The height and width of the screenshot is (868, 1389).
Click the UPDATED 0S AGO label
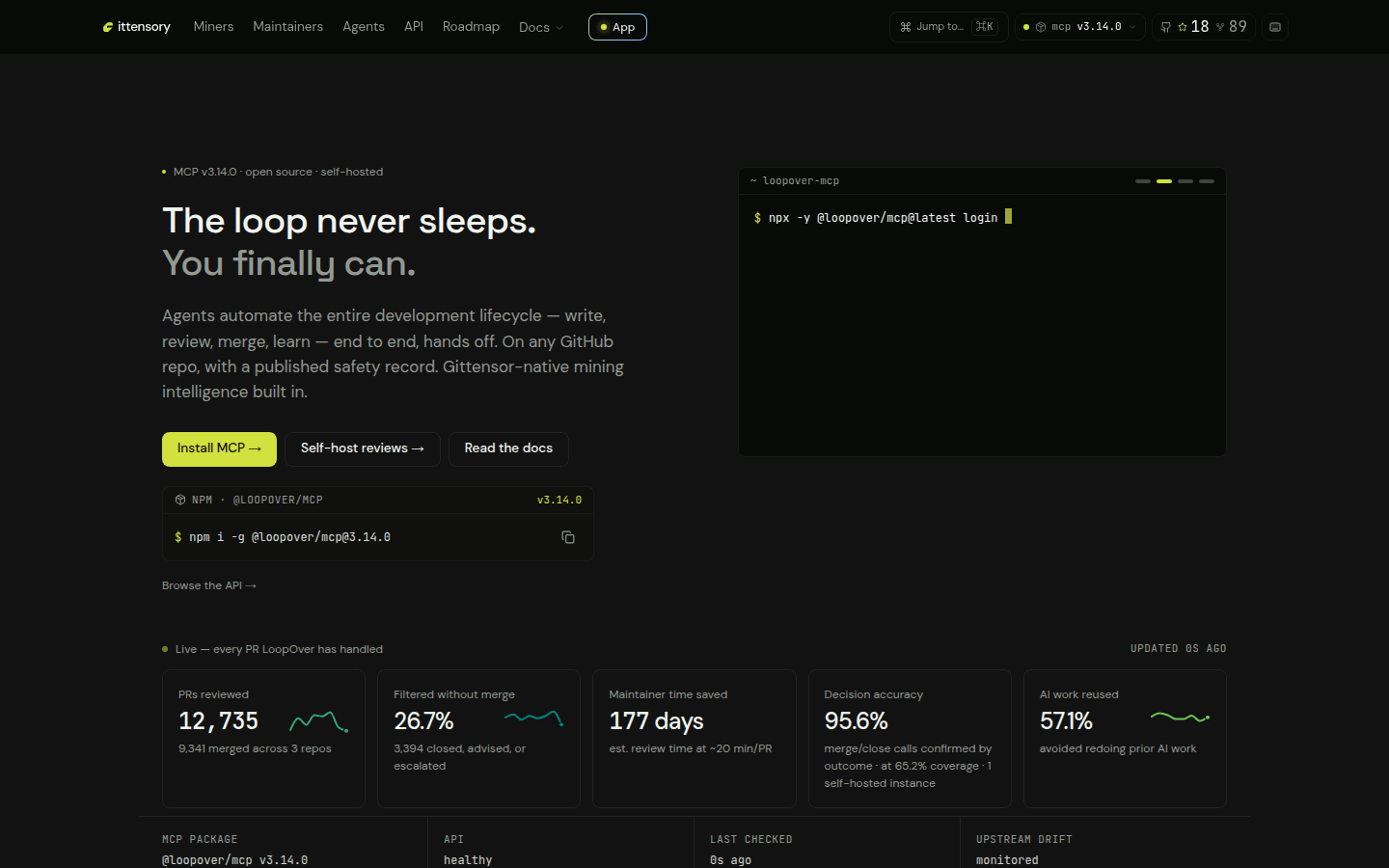1179,649
